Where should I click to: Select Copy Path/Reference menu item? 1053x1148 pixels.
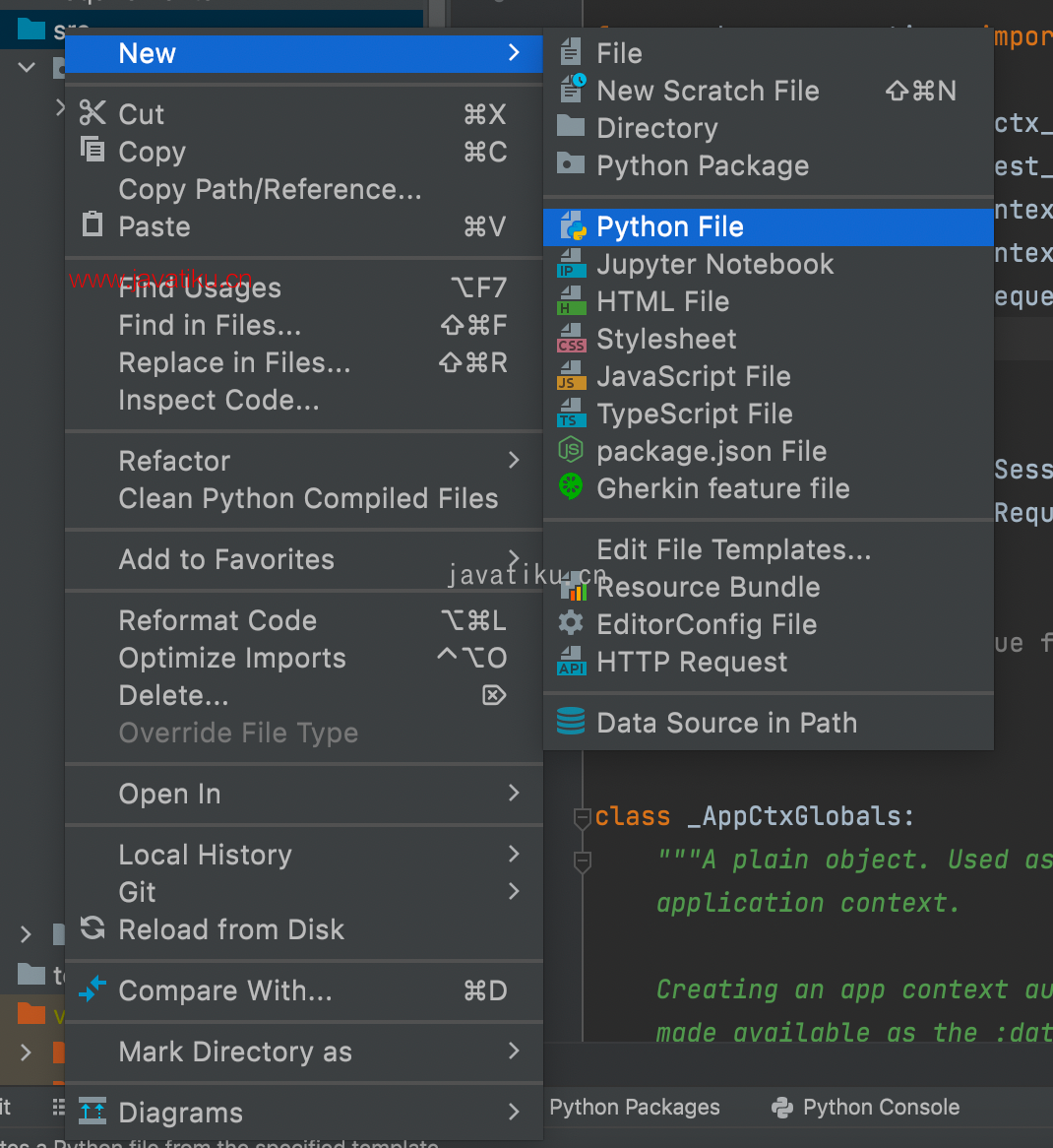tap(304, 189)
